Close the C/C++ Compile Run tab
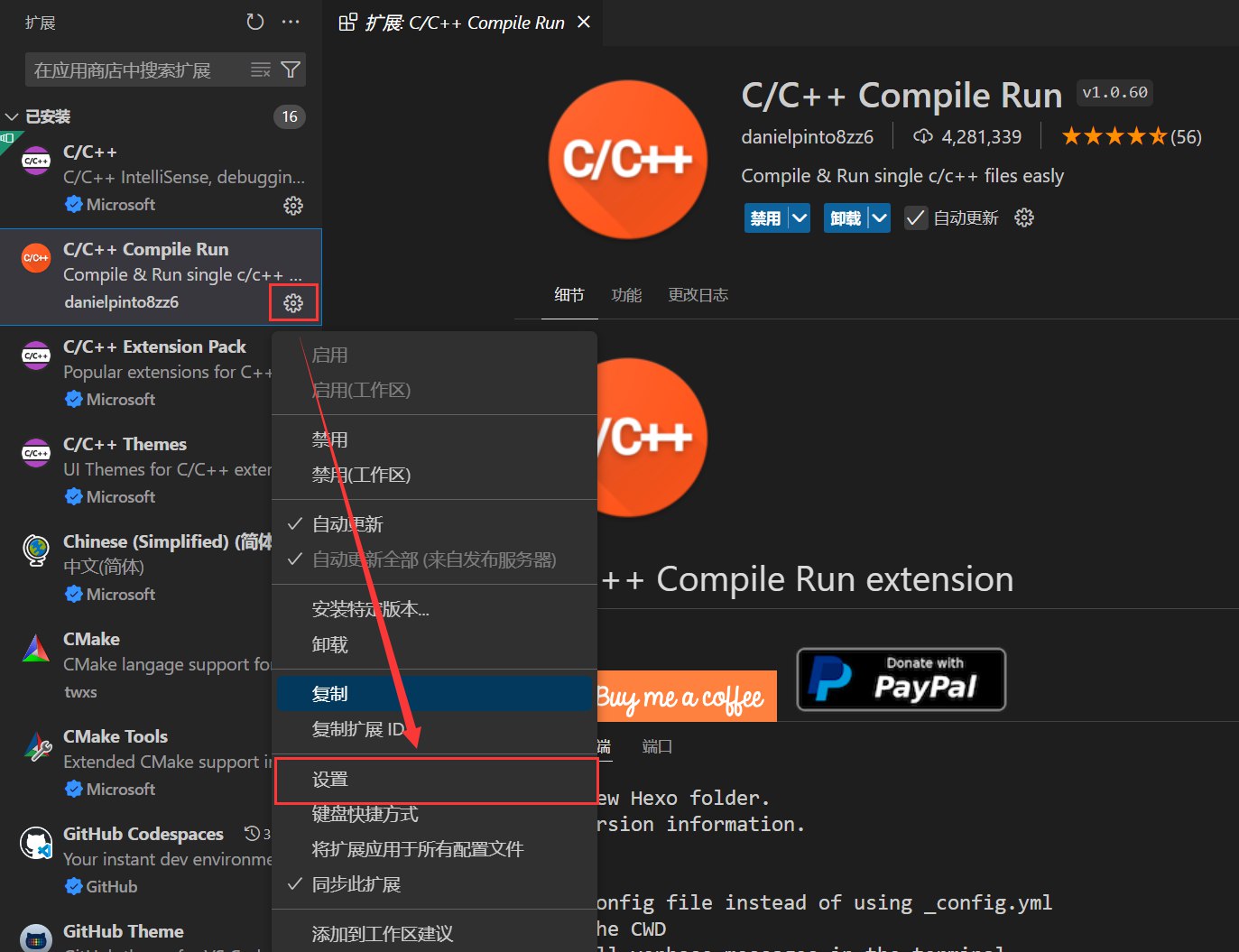Screen dimensions: 1239x952 click(x=584, y=22)
